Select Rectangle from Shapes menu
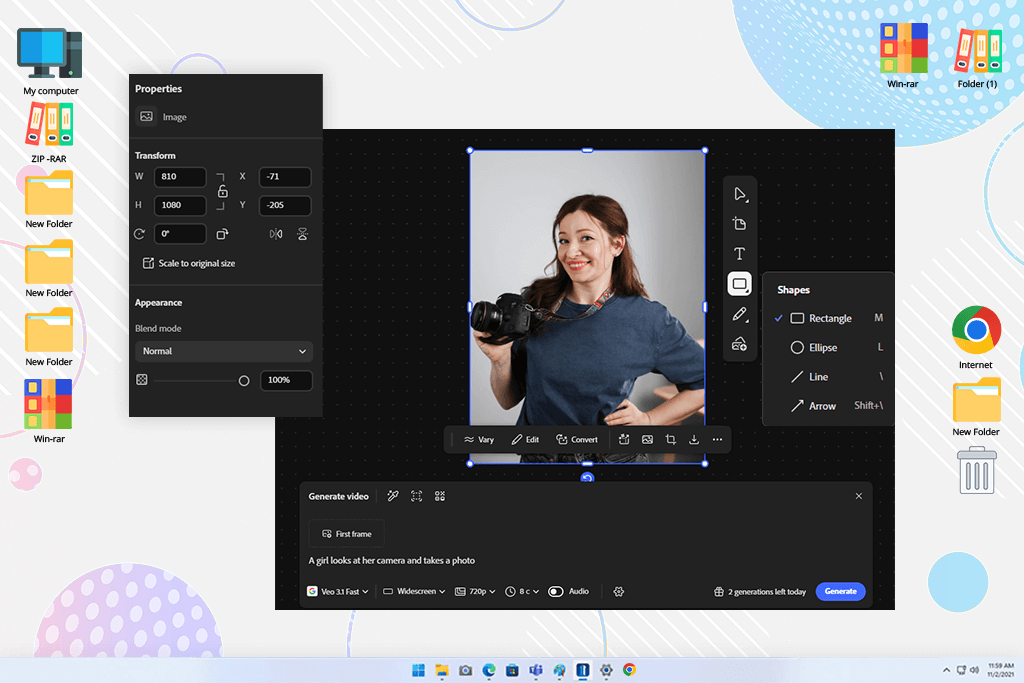 pos(829,319)
